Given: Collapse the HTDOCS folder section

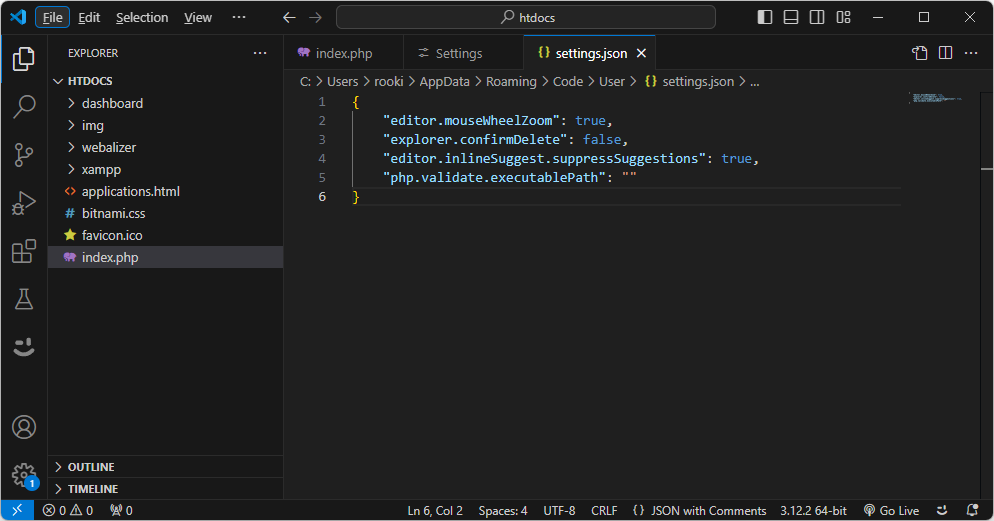Looking at the screenshot, I should click(x=165, y=81).
